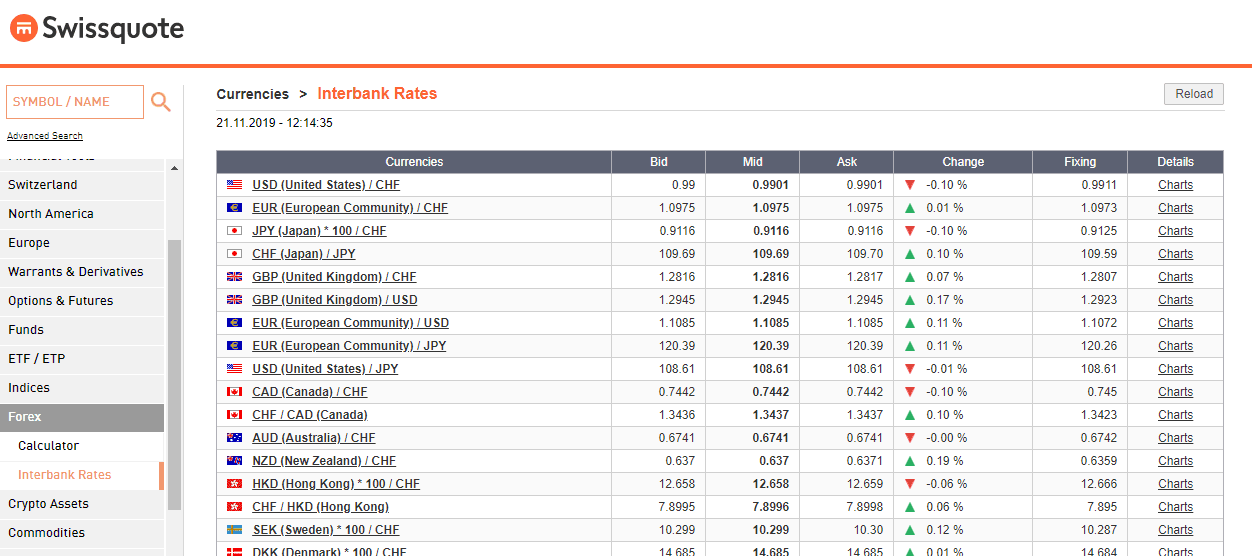Expand the Options & Futures menu
The width and height of the screenshot is (1252, 556).
click(61, 301)
